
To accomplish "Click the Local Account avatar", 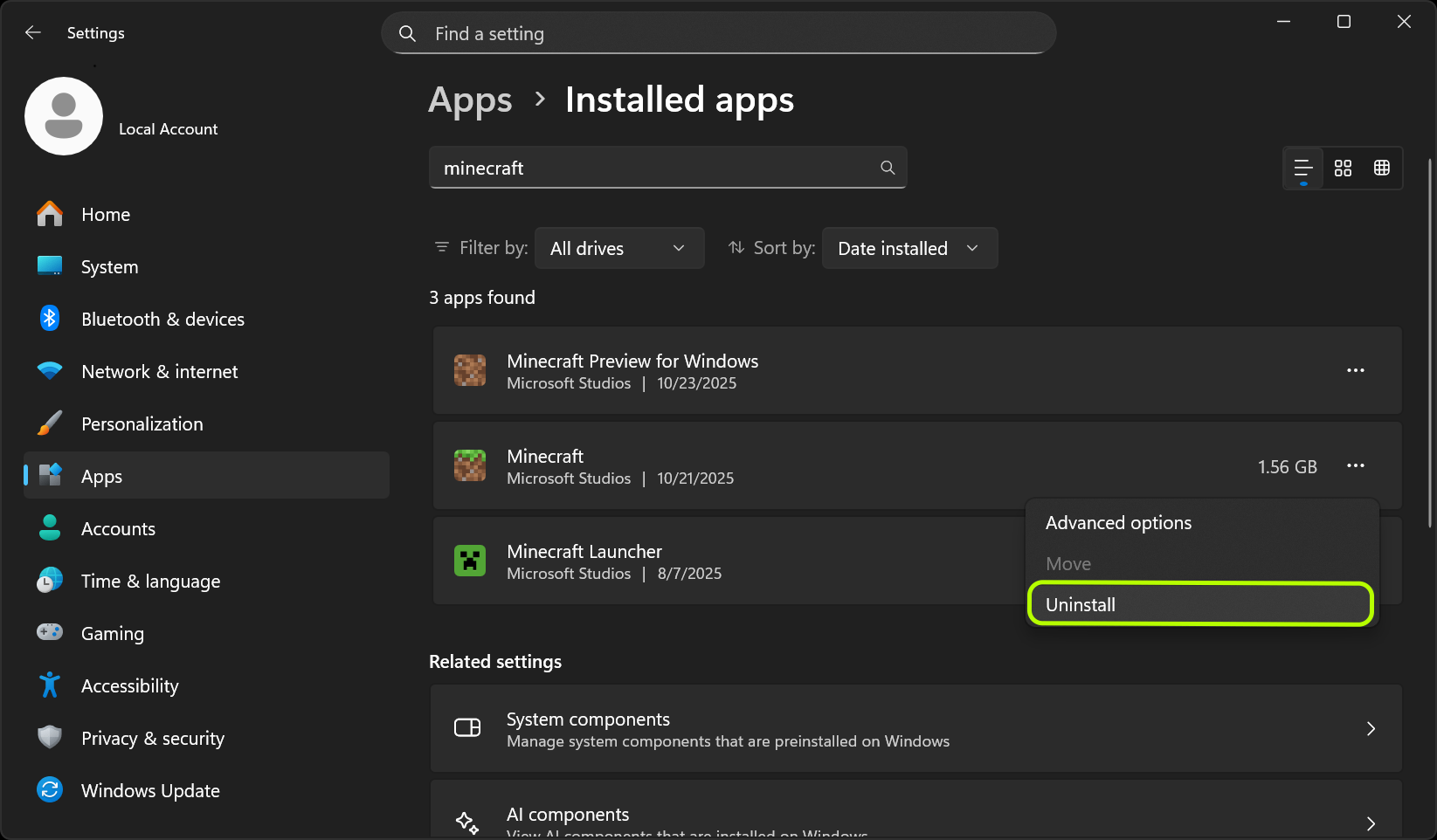I will [64, 115].
